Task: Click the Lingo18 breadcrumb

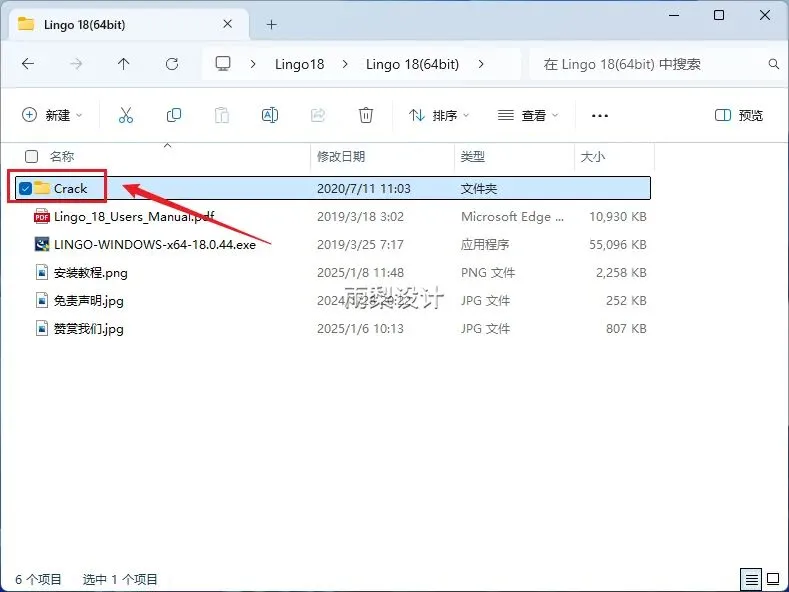Action: (x=299, y=64)
